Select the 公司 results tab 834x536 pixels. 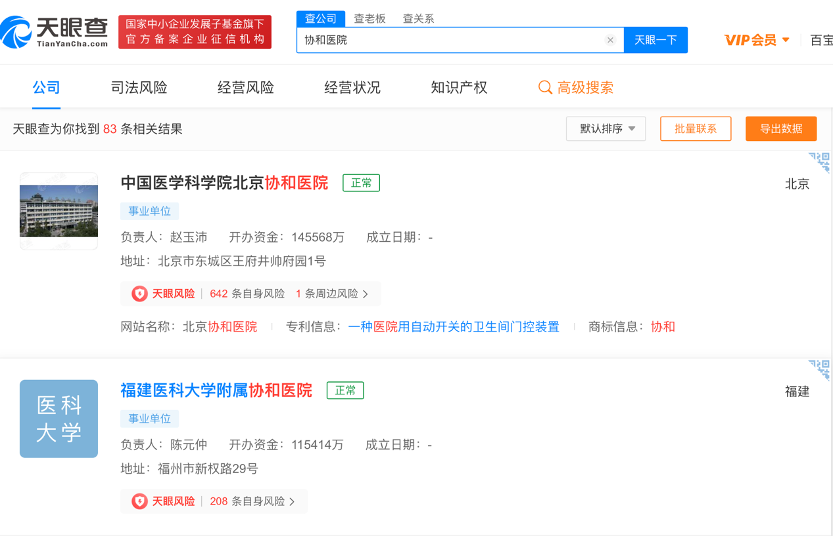pyautogui.click(x=46, y=87)
